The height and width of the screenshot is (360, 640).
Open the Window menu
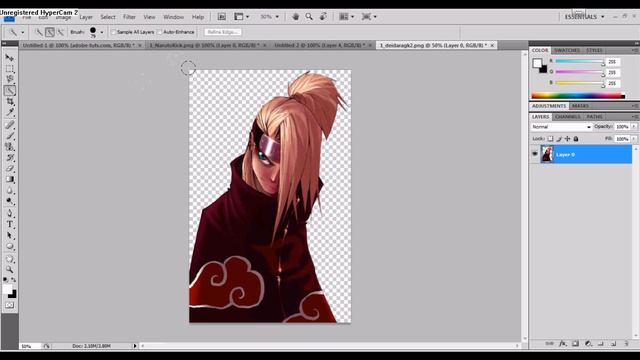point(173,17)
